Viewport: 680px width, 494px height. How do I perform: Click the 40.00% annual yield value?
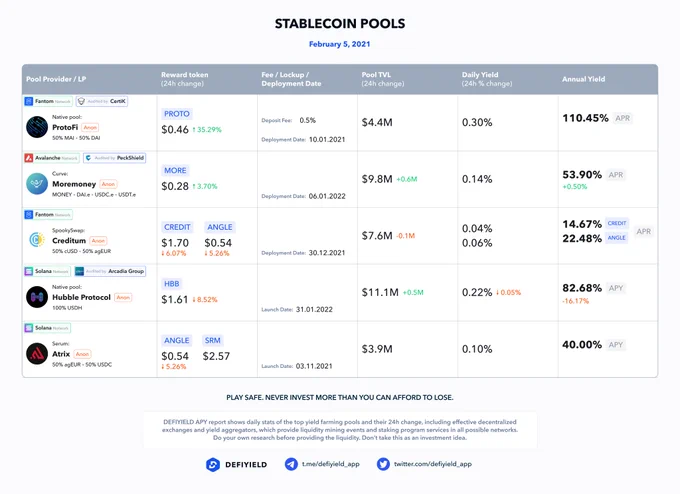582,345
